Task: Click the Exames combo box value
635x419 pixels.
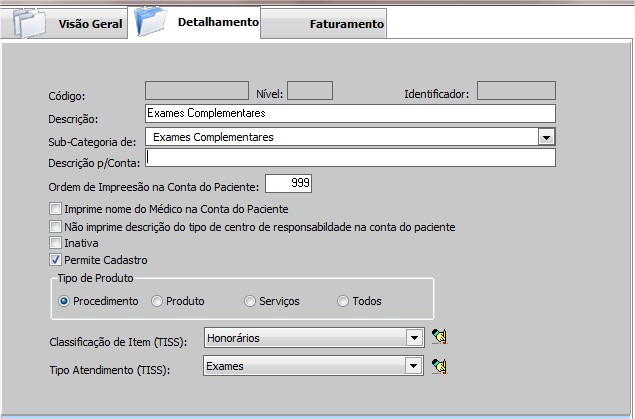Action: (313, 366)
